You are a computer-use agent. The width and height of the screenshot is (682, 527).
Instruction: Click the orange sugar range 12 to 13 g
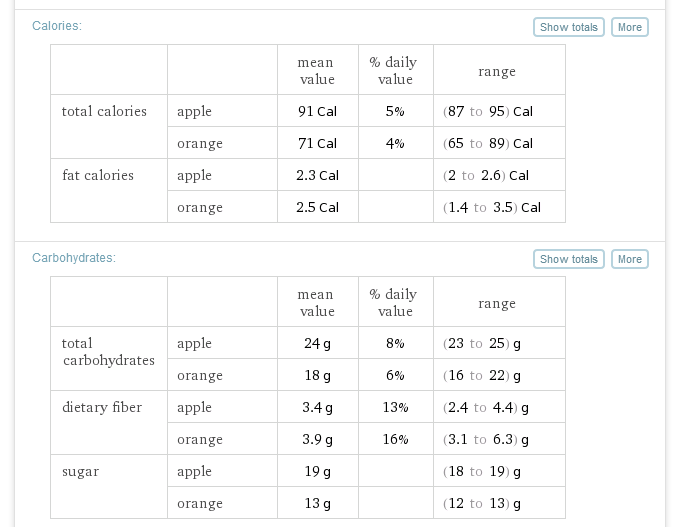tap(482, 504)
